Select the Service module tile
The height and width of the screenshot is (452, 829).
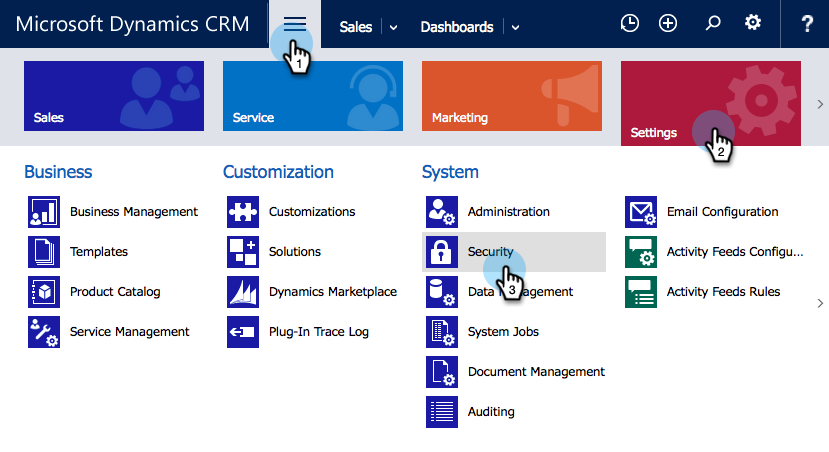[x=313, y=96]
